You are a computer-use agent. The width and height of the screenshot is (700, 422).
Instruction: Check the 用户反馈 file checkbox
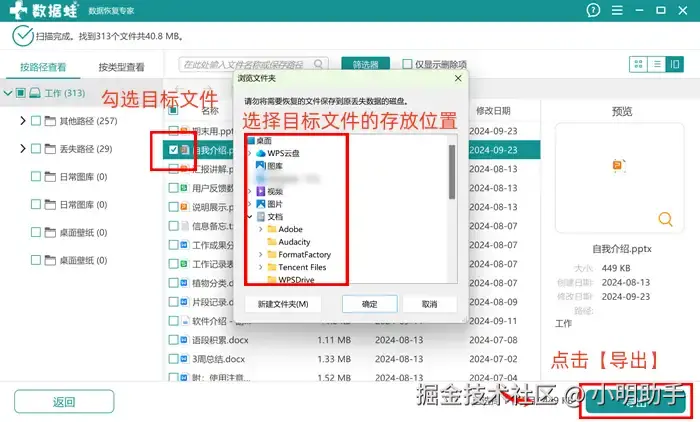173,188
